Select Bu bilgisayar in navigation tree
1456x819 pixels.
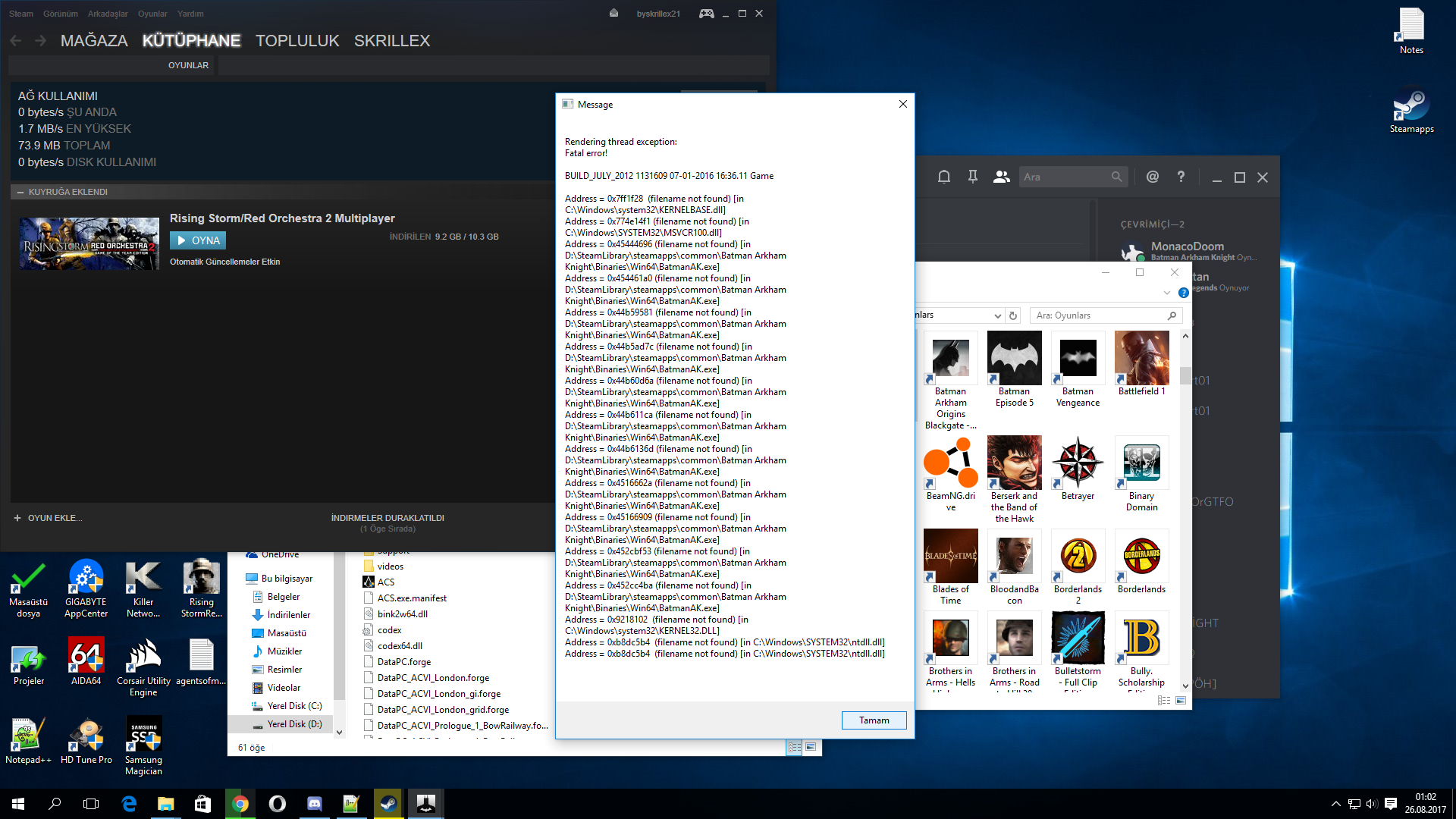(280, 579)
